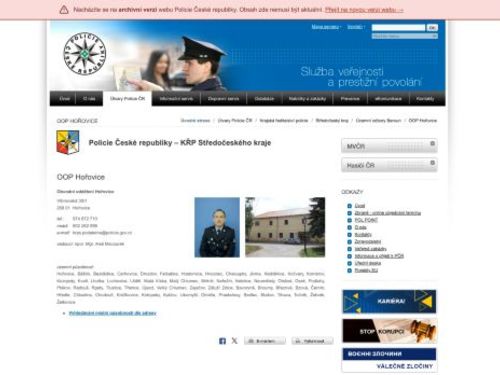Go to Úvodní strana breadcrumb
The image size is (500, 375).
click(195, 120)
